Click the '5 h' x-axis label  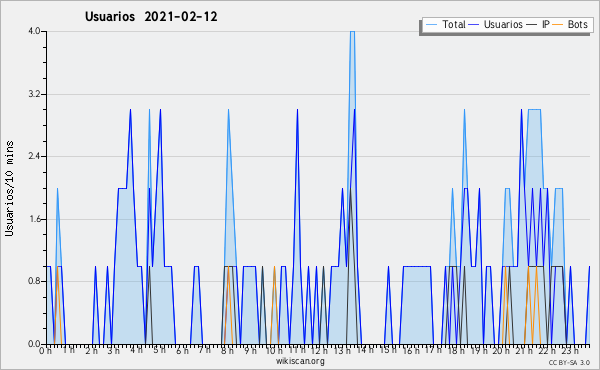click(x=159, y=350)
